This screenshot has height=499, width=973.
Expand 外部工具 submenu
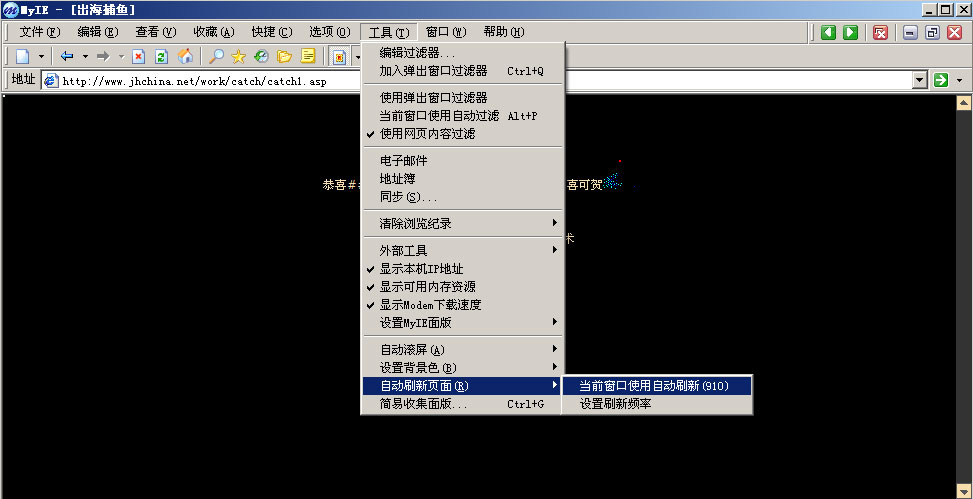[462, 251]
